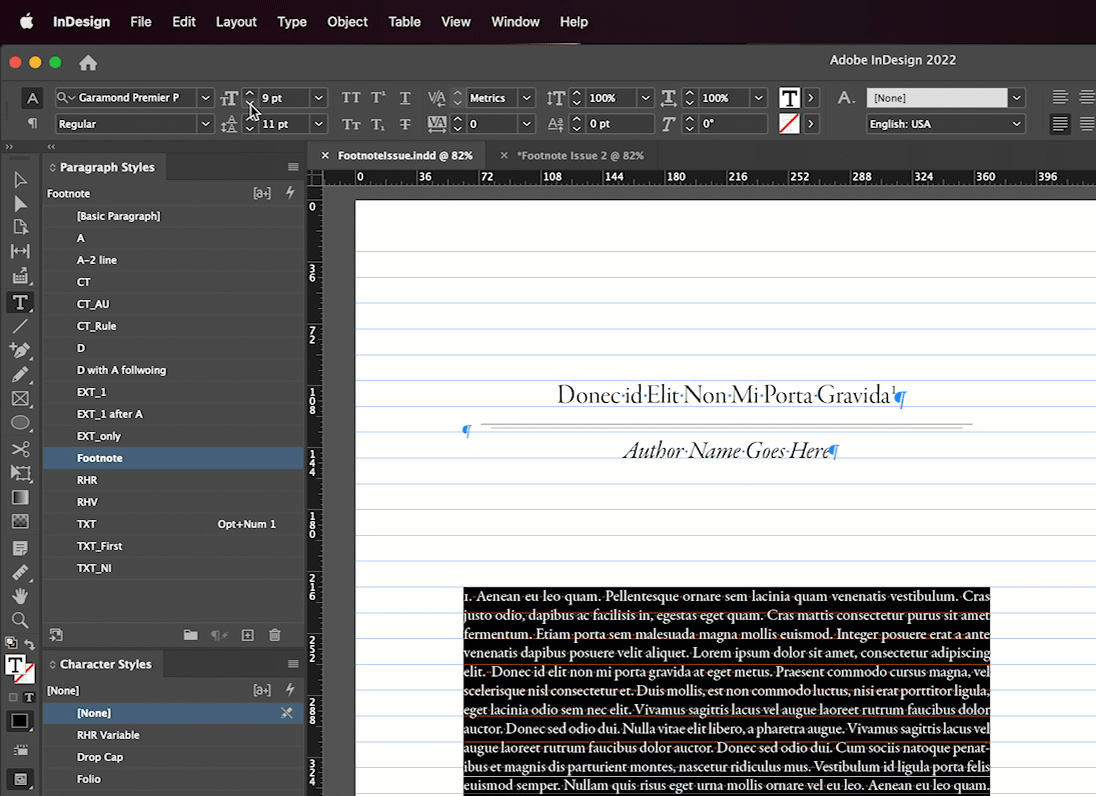Open the Type menu
The height and width of the screenshot is (796, 1096).
point(292,22)
